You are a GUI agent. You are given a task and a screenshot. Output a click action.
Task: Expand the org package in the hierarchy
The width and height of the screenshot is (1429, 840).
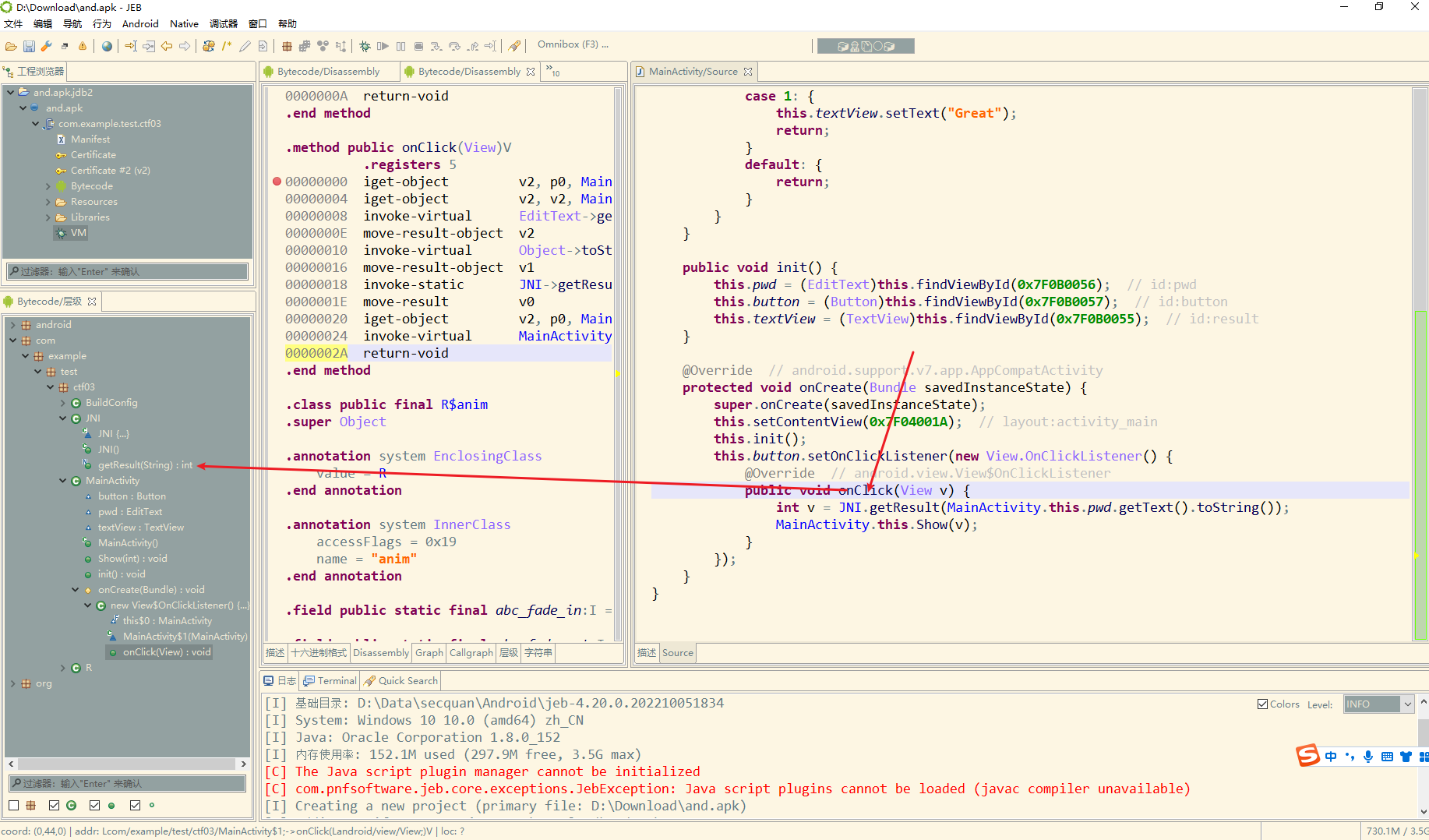[x=12, y=683]
